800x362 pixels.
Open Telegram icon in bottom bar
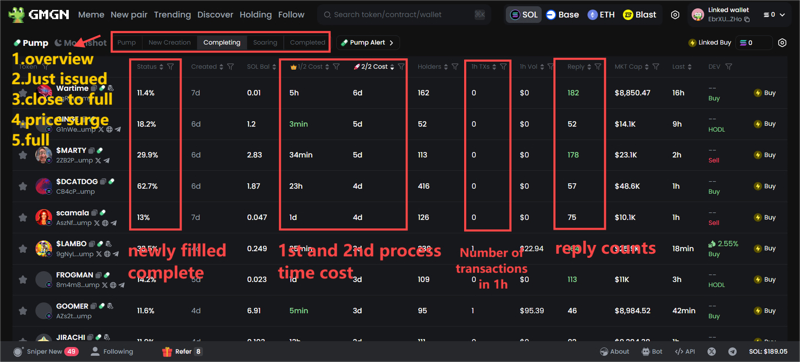tap(733, 351)
